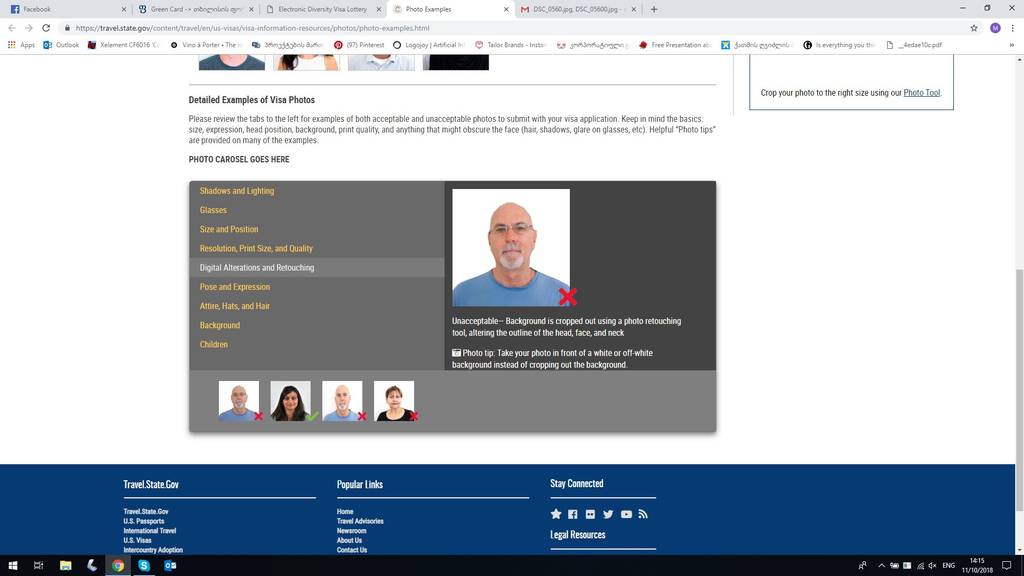Open footer link U.S. Visas
This screenshot has width=1024, height=576.
click(x=137, y=540)
